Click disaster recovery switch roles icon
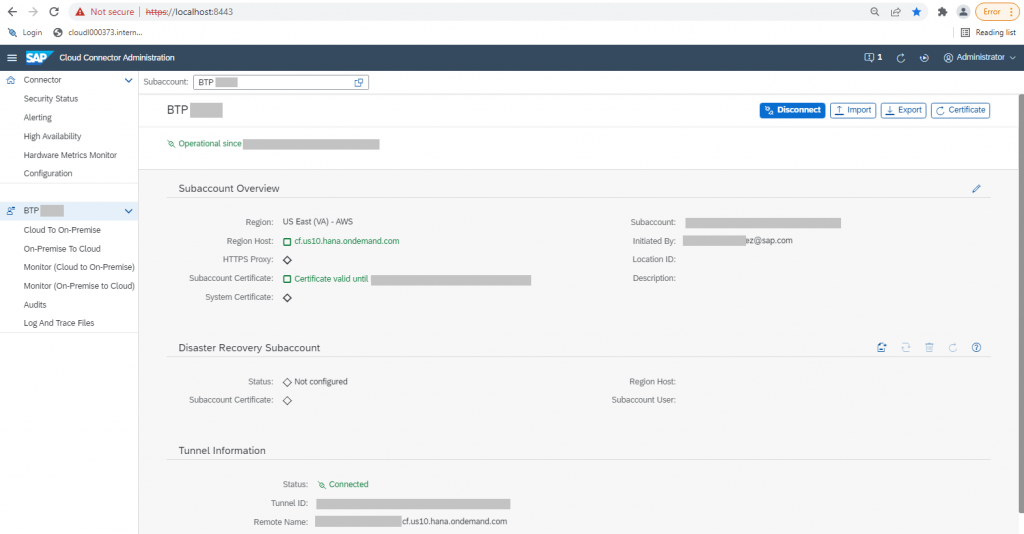The height and width of the screenshot is (534, 1024). coord(906,347)
